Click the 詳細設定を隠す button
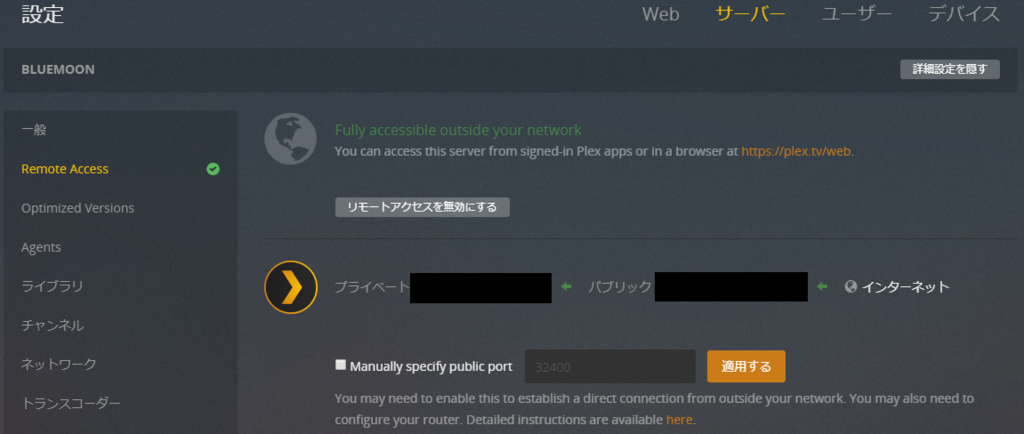This screenshot has width=1024, height=434. (950, 69)
